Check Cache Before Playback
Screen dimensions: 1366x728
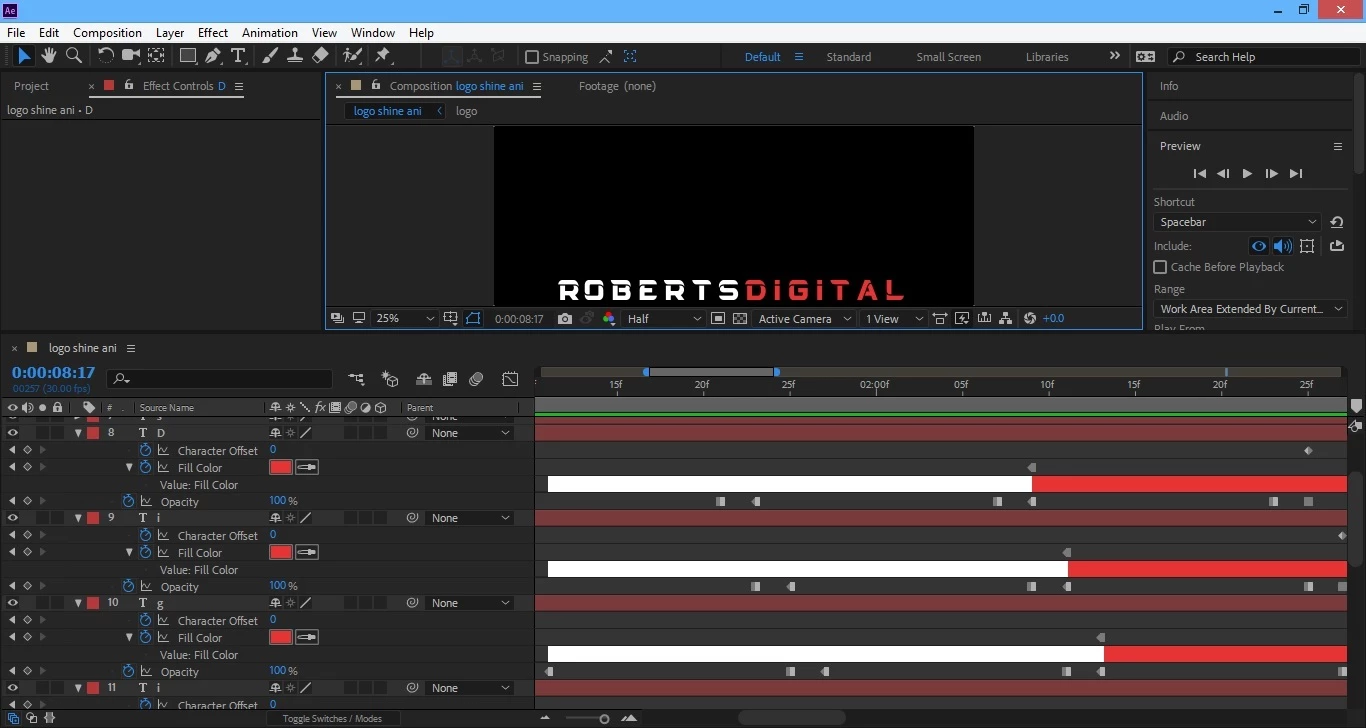1160,267
